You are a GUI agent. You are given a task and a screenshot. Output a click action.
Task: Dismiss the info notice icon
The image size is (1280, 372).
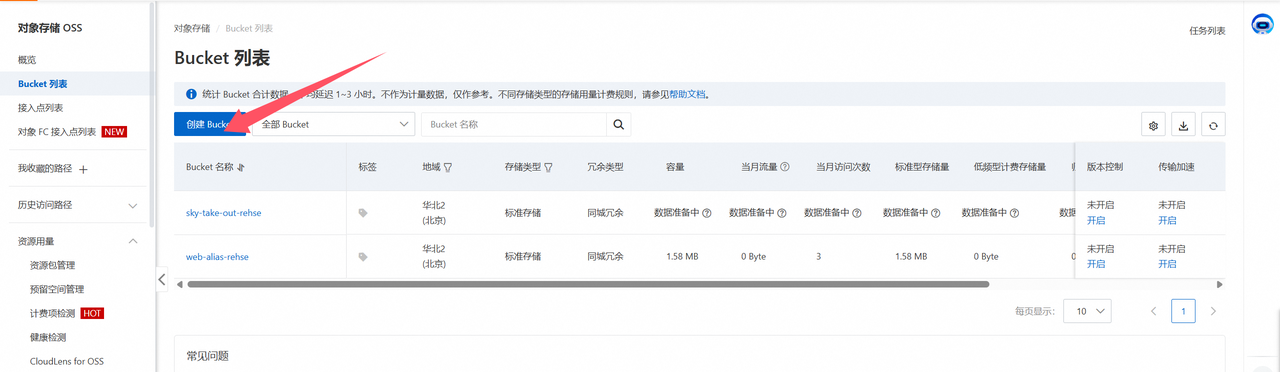[191, 94]
